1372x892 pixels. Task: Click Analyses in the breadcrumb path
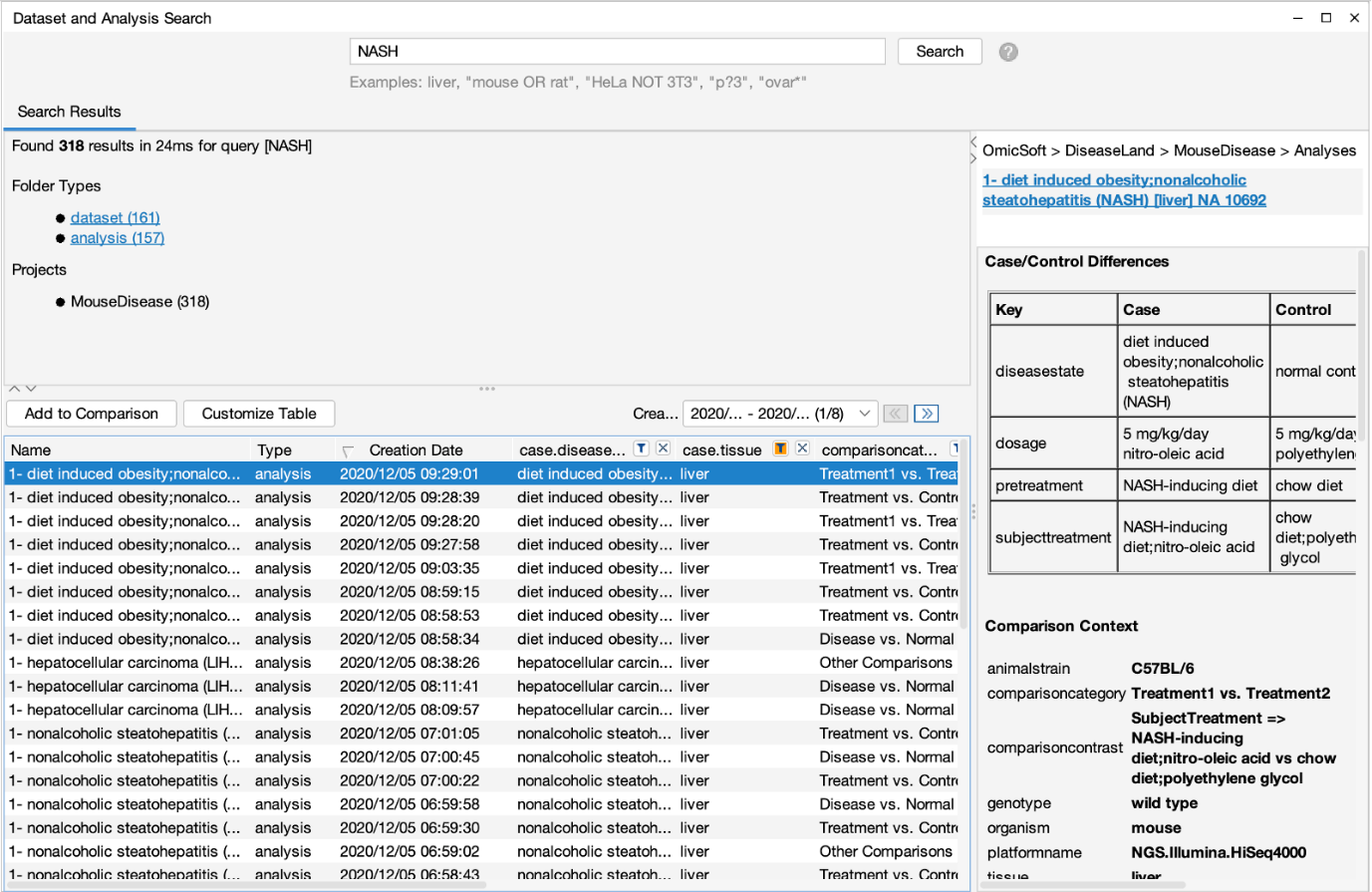tap(1324, 150)
